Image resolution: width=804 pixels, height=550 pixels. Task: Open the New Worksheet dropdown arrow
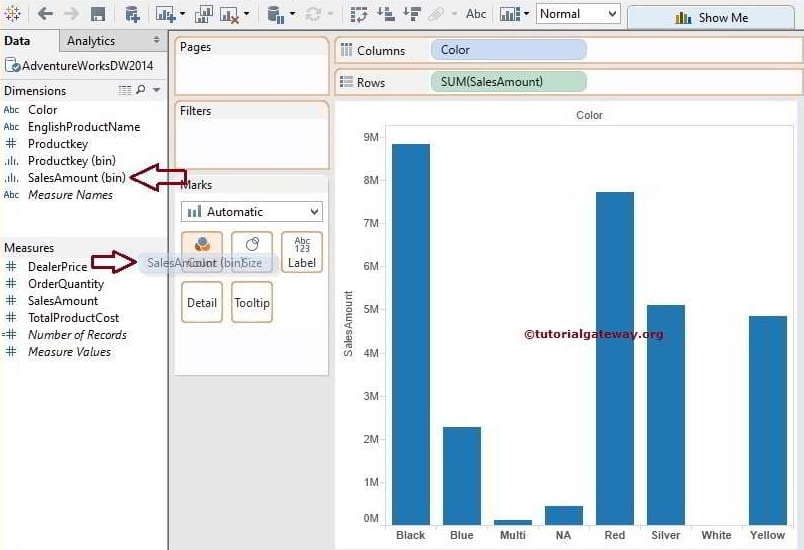(183, 14)
